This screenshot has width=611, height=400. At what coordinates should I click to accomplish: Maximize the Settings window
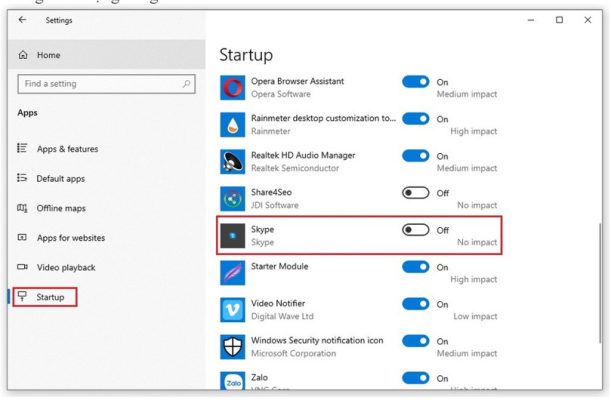point(559,20)
